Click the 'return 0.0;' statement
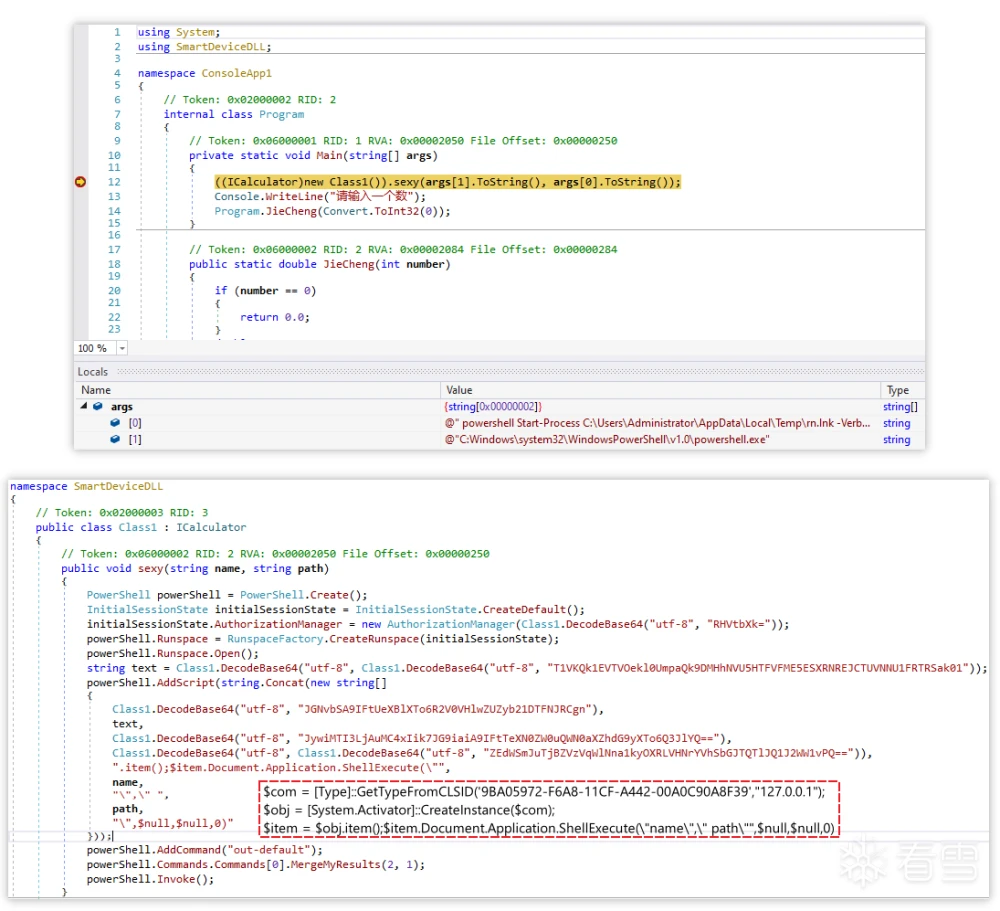The image size is (1000, 911). 275,317
